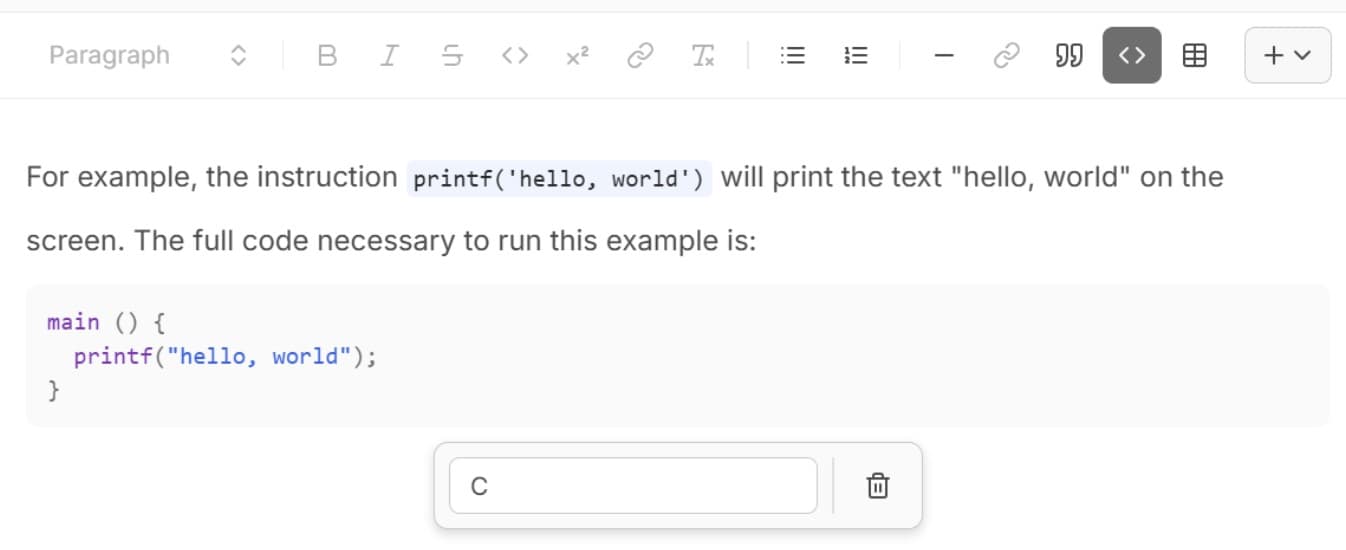Click inside the printf line in code block
The image size is (1346, 550).
[x=225, y=357]
